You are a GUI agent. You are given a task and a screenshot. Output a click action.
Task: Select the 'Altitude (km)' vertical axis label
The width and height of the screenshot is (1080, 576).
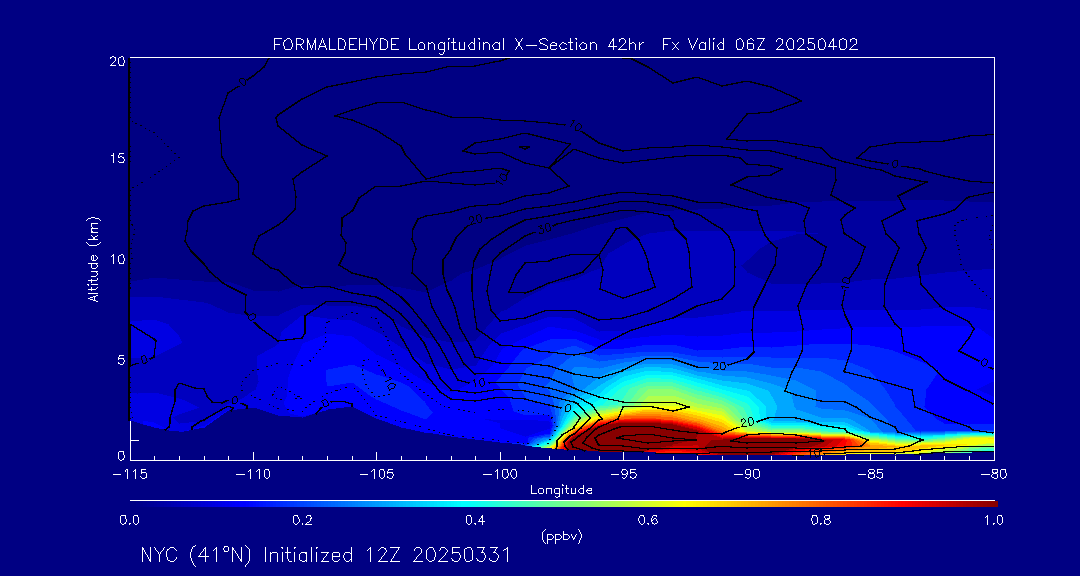click(94, 259)
